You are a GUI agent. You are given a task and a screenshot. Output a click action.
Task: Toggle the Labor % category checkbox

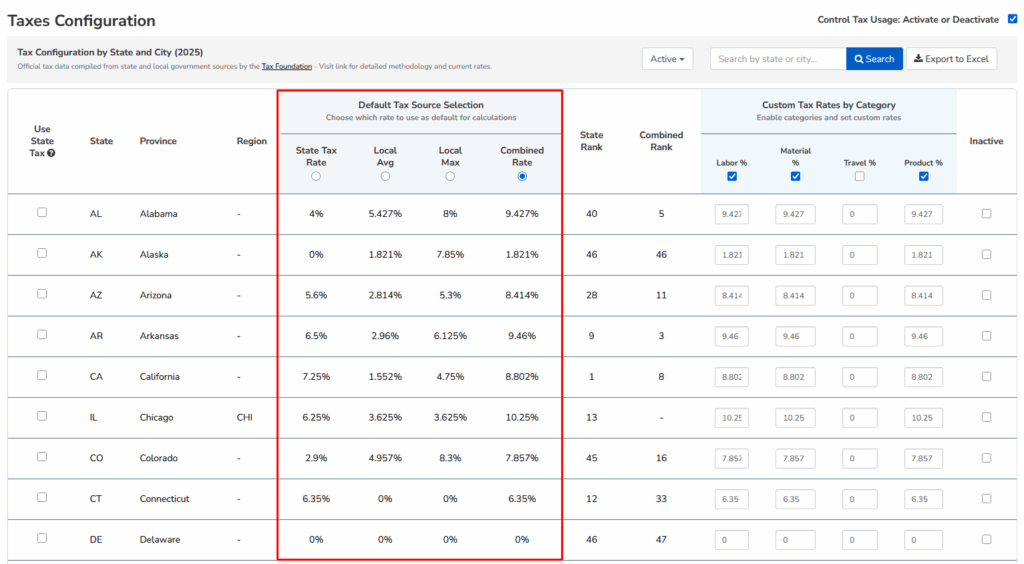tap(732, 176)
